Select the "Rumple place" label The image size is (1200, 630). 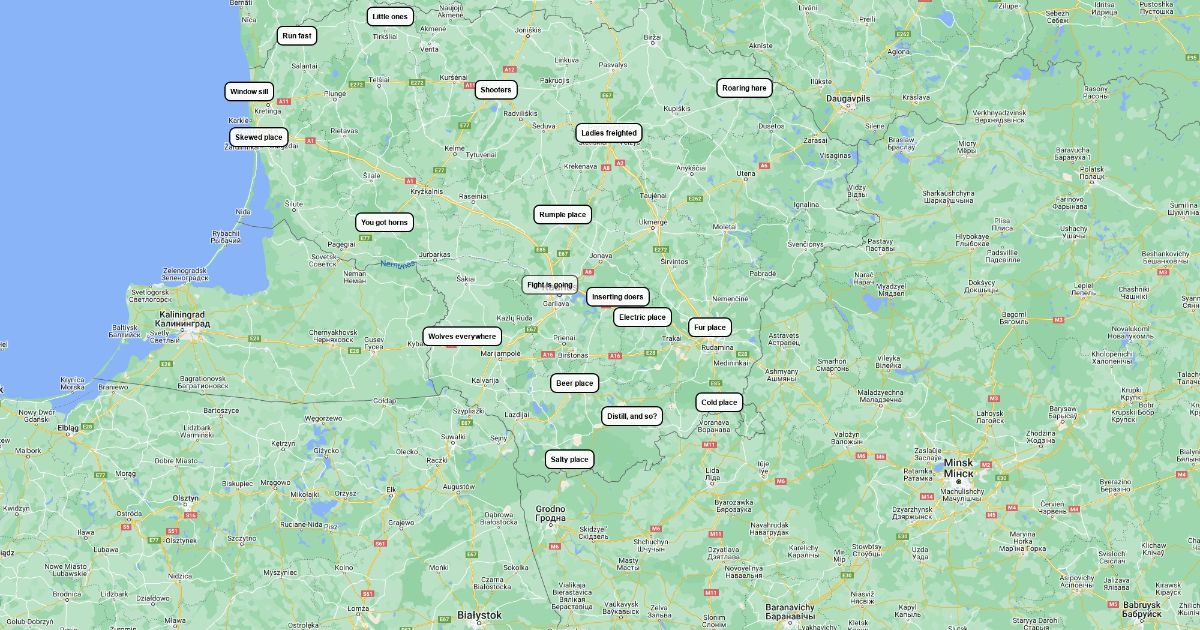563,215
